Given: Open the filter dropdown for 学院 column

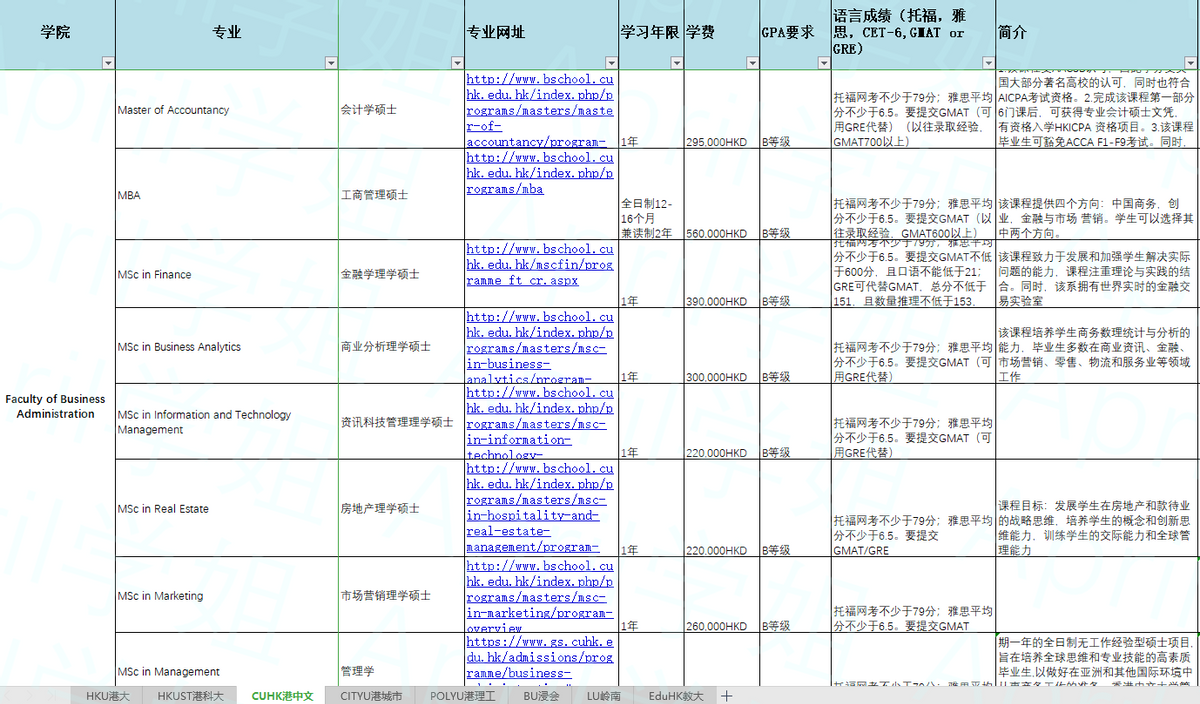Looking at the screenshot, I should [x=107, y=63].
